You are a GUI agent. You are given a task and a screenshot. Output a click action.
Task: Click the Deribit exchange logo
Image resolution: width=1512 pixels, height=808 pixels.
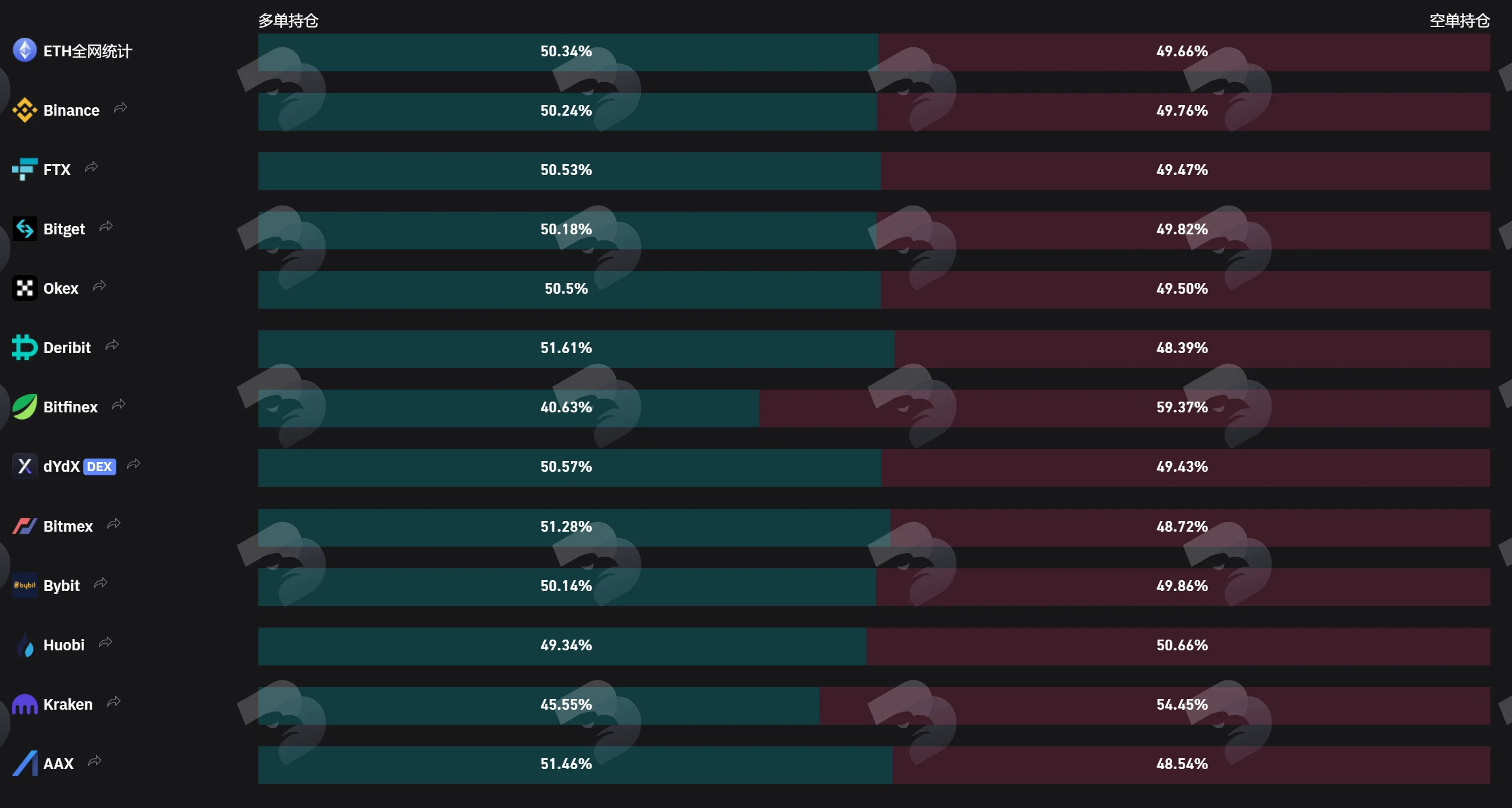[x=25, y=347]
